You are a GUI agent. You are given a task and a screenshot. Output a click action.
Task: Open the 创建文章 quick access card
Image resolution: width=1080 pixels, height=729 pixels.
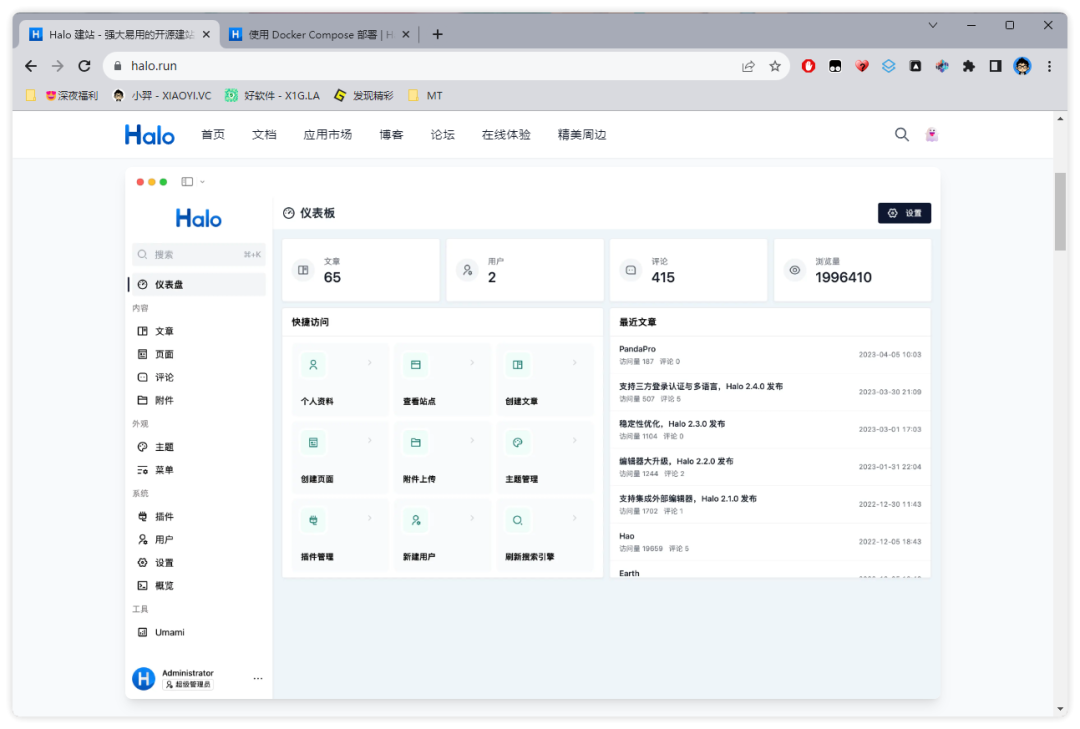pos(544,380)
